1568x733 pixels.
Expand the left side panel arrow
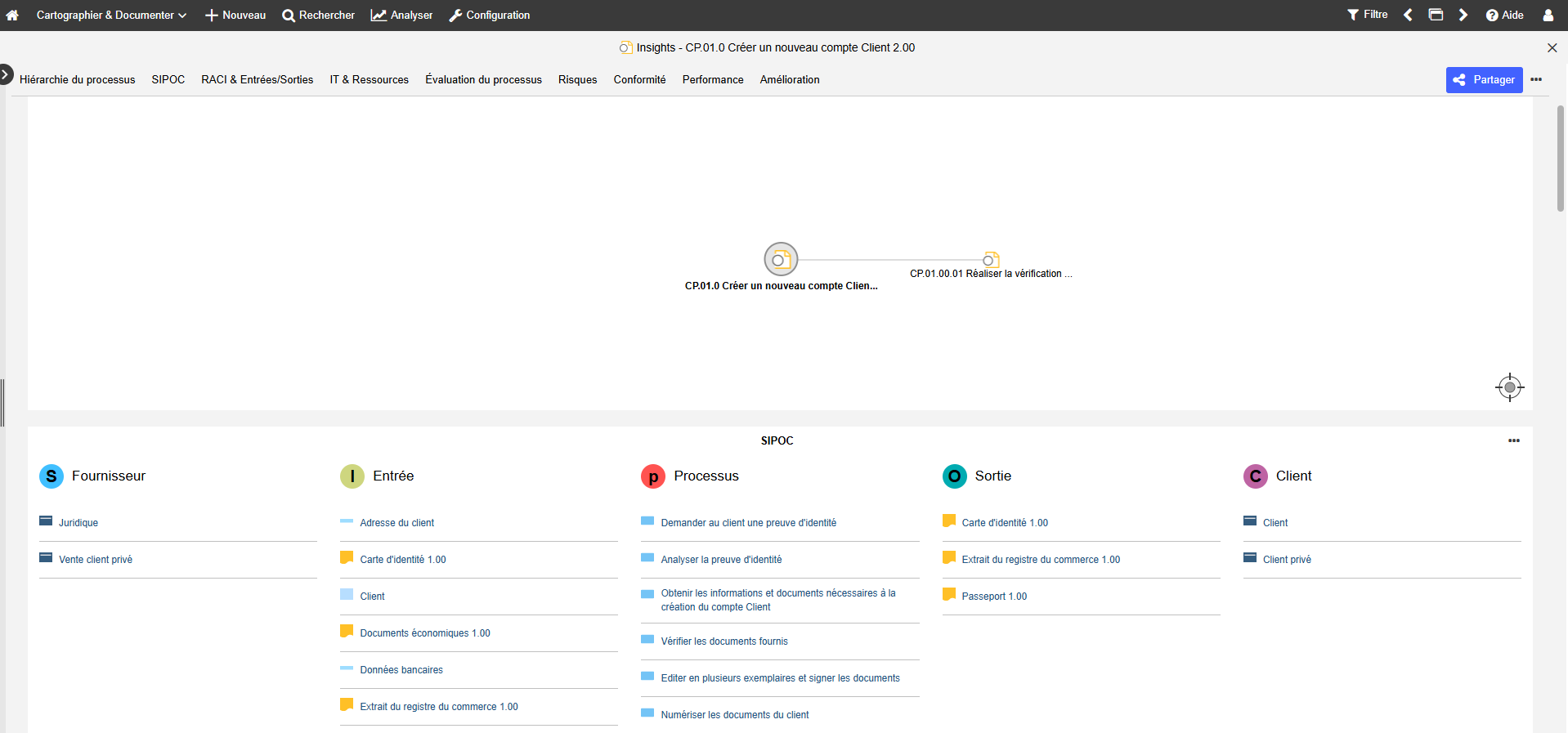[6, 74]
